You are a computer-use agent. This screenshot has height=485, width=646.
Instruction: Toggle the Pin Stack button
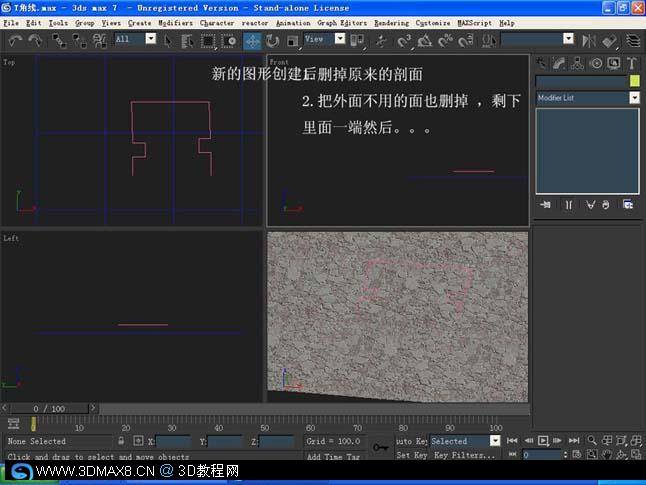[545, 204]
